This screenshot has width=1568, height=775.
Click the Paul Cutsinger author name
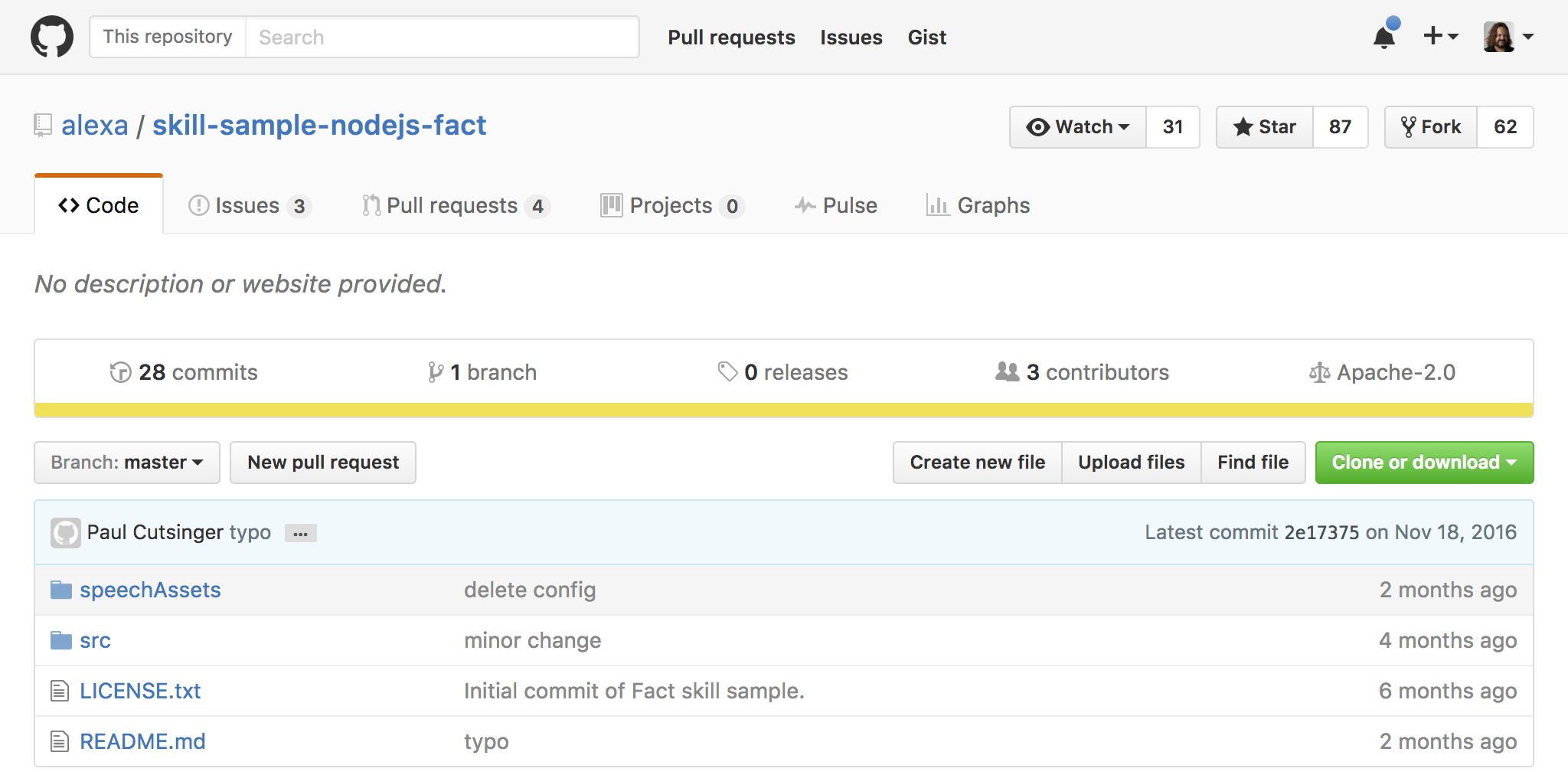(155, 532)
